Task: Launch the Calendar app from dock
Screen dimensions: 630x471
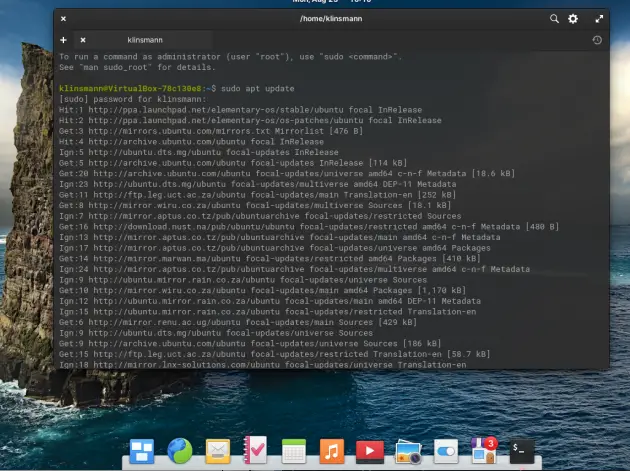Action: coord(294,451)
